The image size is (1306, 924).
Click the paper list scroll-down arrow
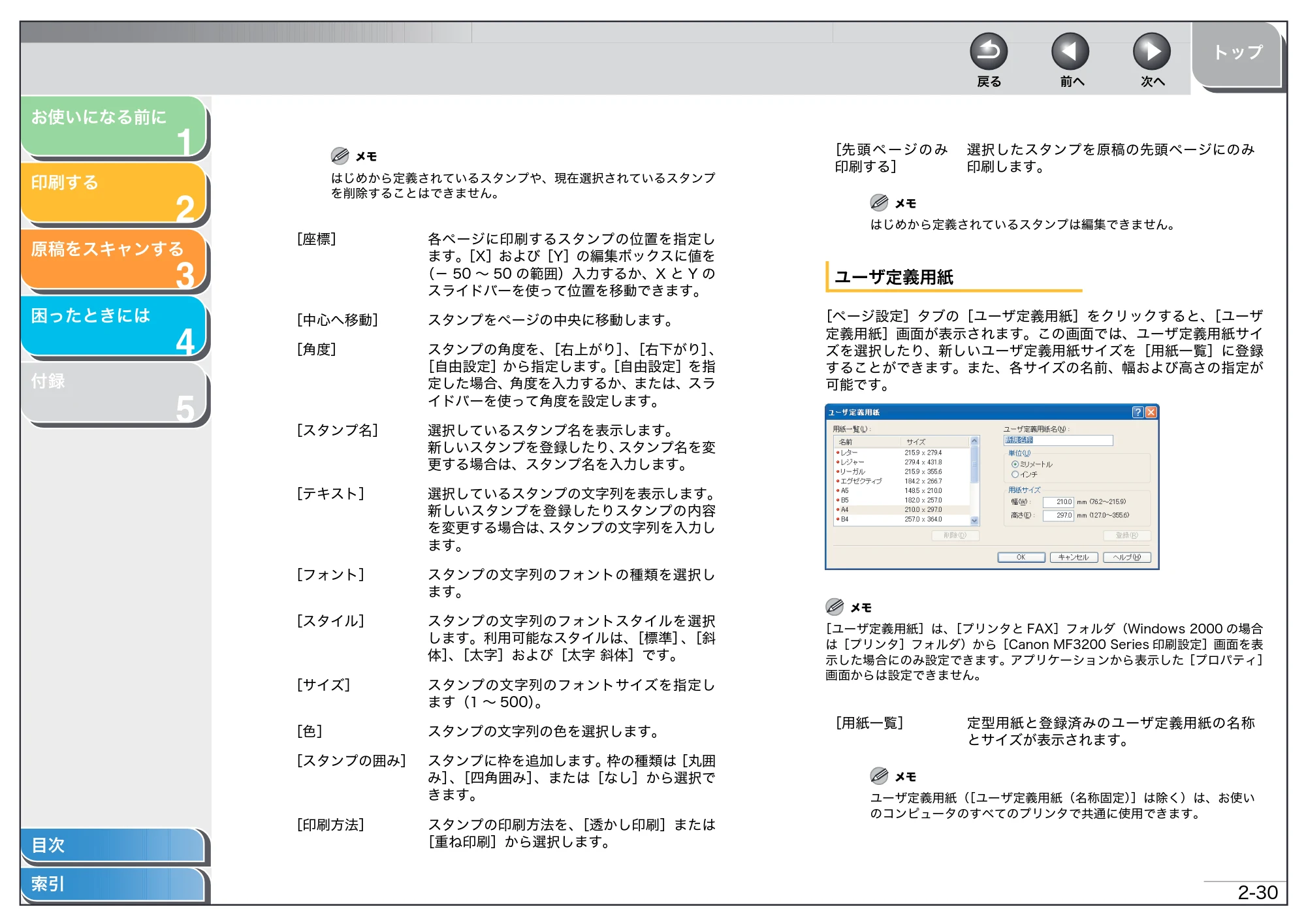pyautogui.click(x=974, y=520)
